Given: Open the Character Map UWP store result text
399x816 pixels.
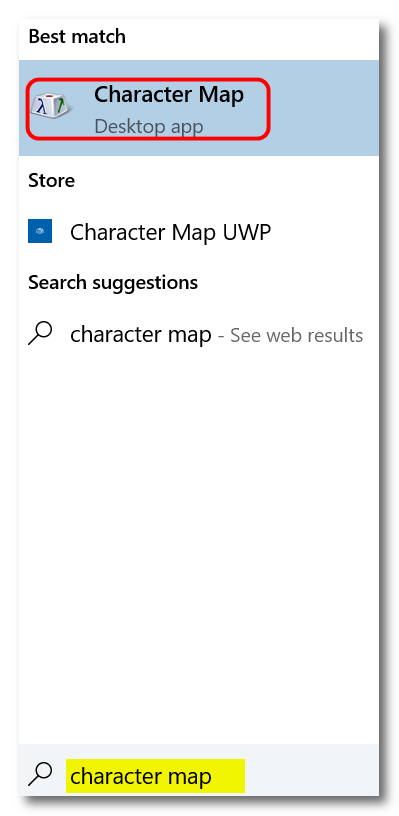Looking at the screenshot, I should (171, 233).
